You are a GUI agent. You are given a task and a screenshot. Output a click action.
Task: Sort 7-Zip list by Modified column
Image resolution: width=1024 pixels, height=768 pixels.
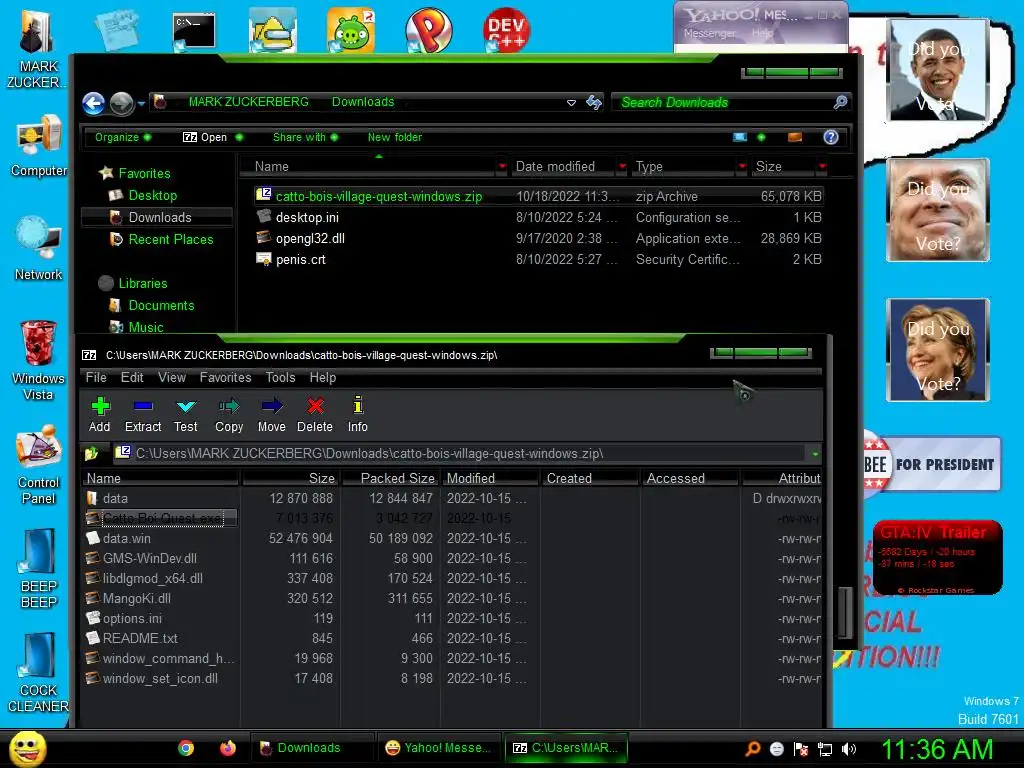[490, 478]
